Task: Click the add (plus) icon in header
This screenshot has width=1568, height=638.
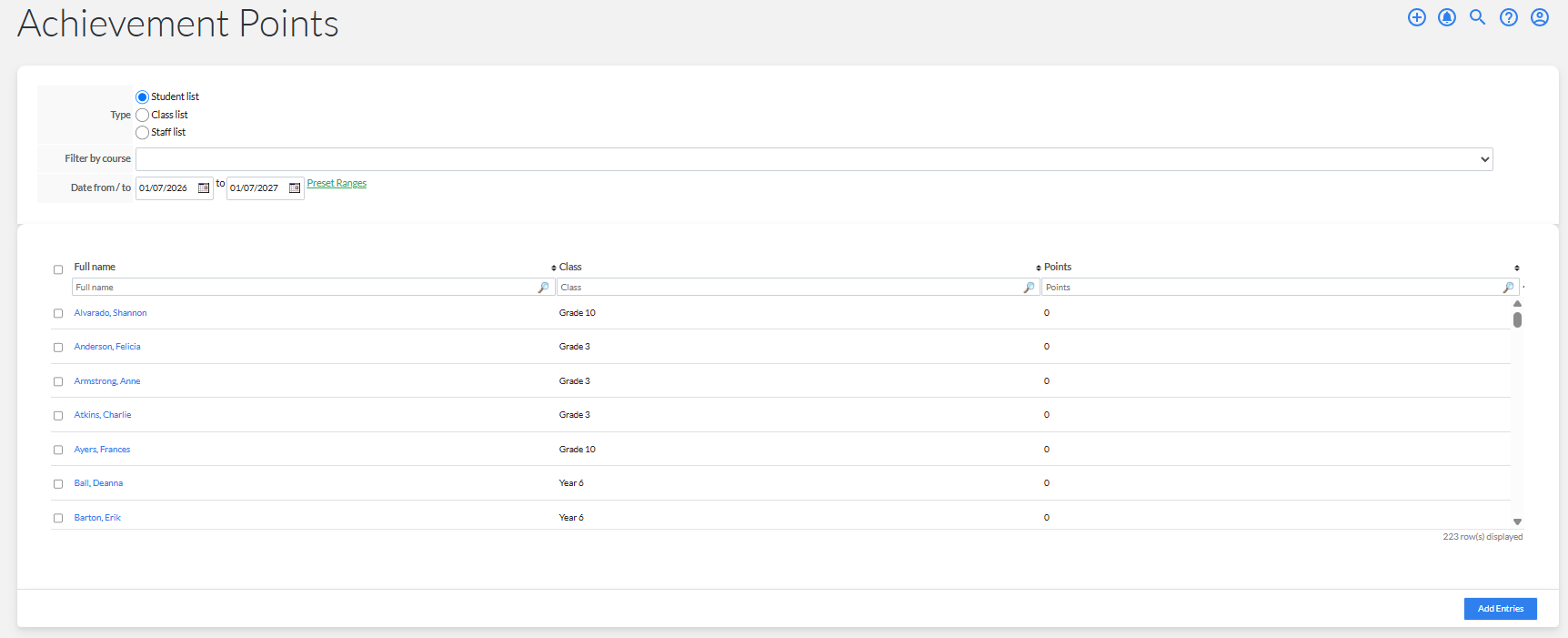Action: 1416,17
